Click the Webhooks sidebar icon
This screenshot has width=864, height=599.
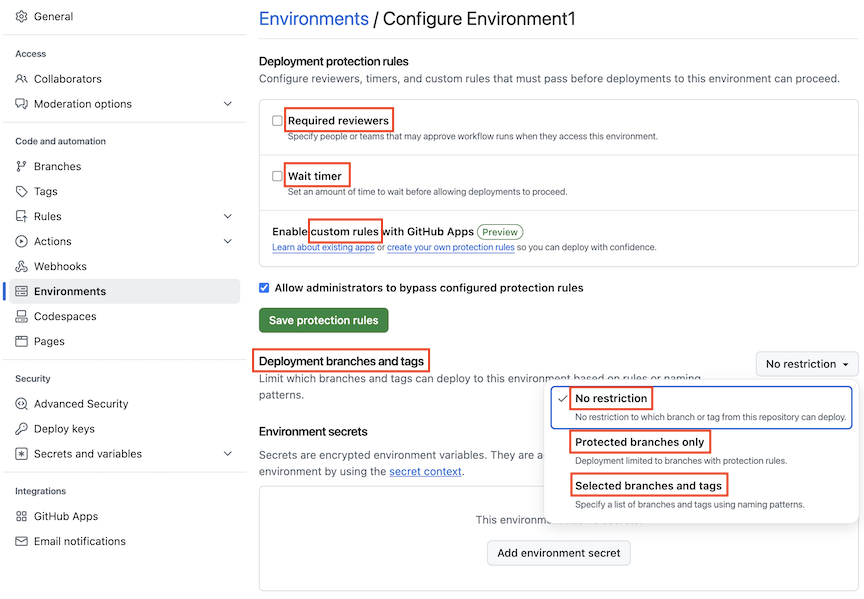22,266
